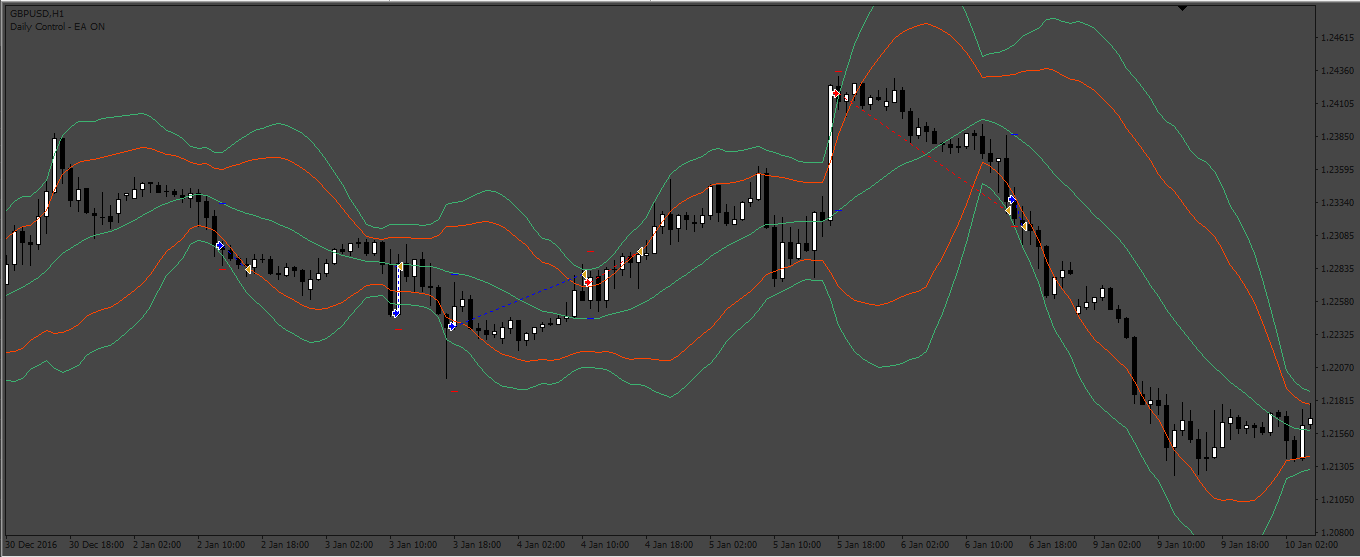Viewport: 1360px width, 557px height.
Task: Click price level 1.22580
Action: coord(1337,302)
